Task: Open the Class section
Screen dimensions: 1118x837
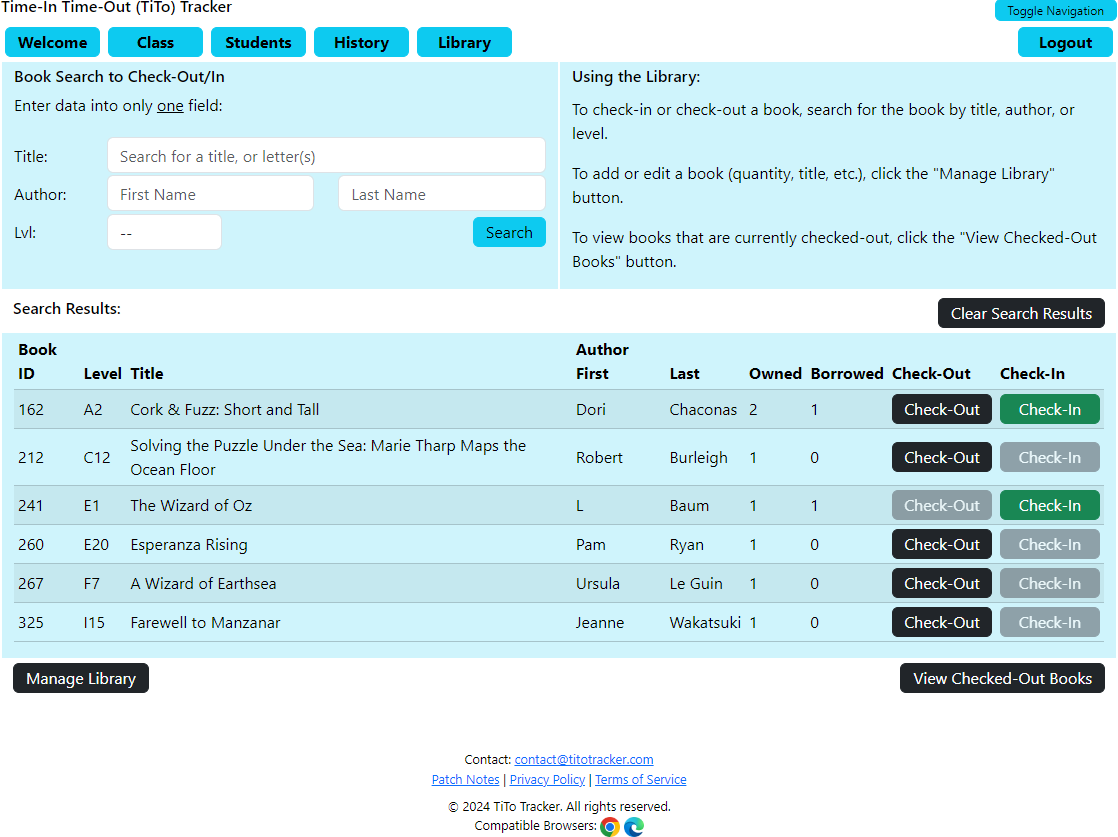Action: (155, 42)
